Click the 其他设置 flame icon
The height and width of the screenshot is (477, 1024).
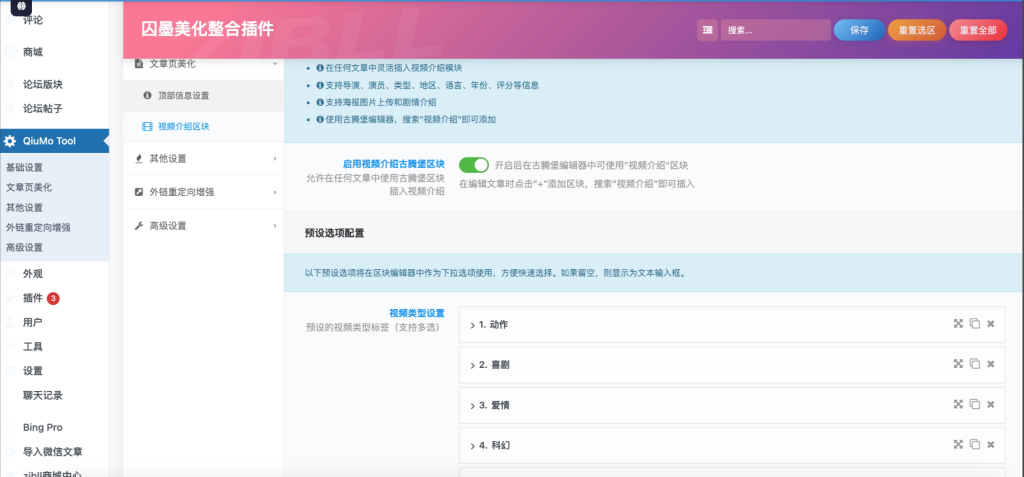138,159
